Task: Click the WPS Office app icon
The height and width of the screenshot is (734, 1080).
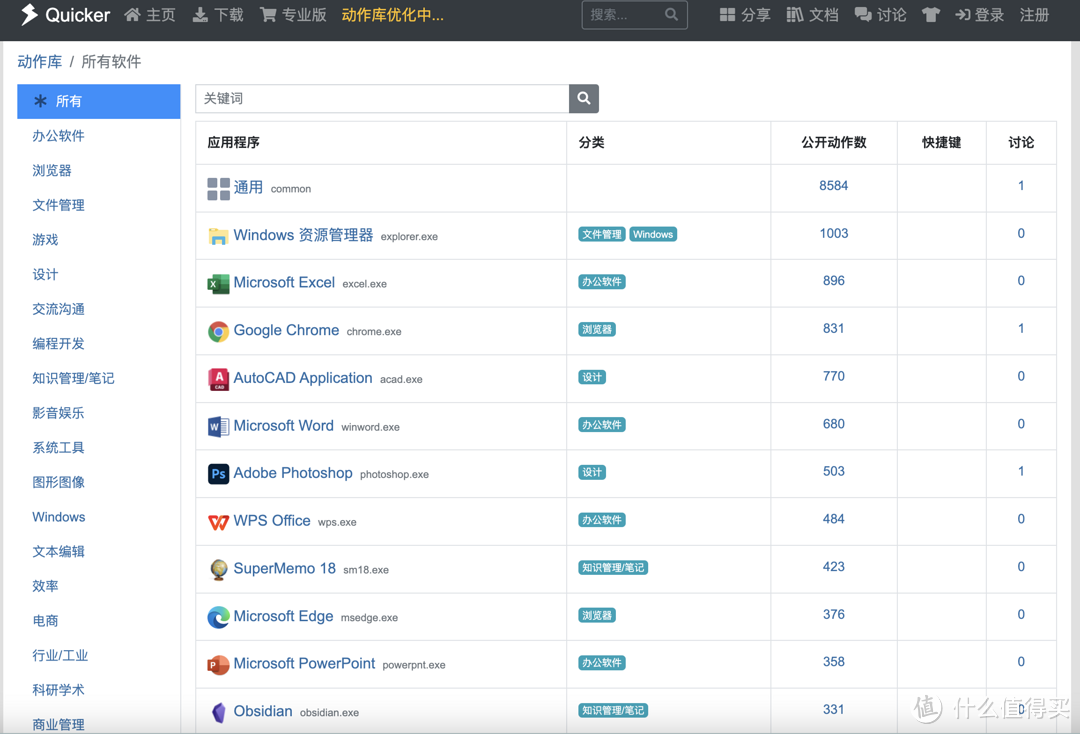Action: (218, 522)
